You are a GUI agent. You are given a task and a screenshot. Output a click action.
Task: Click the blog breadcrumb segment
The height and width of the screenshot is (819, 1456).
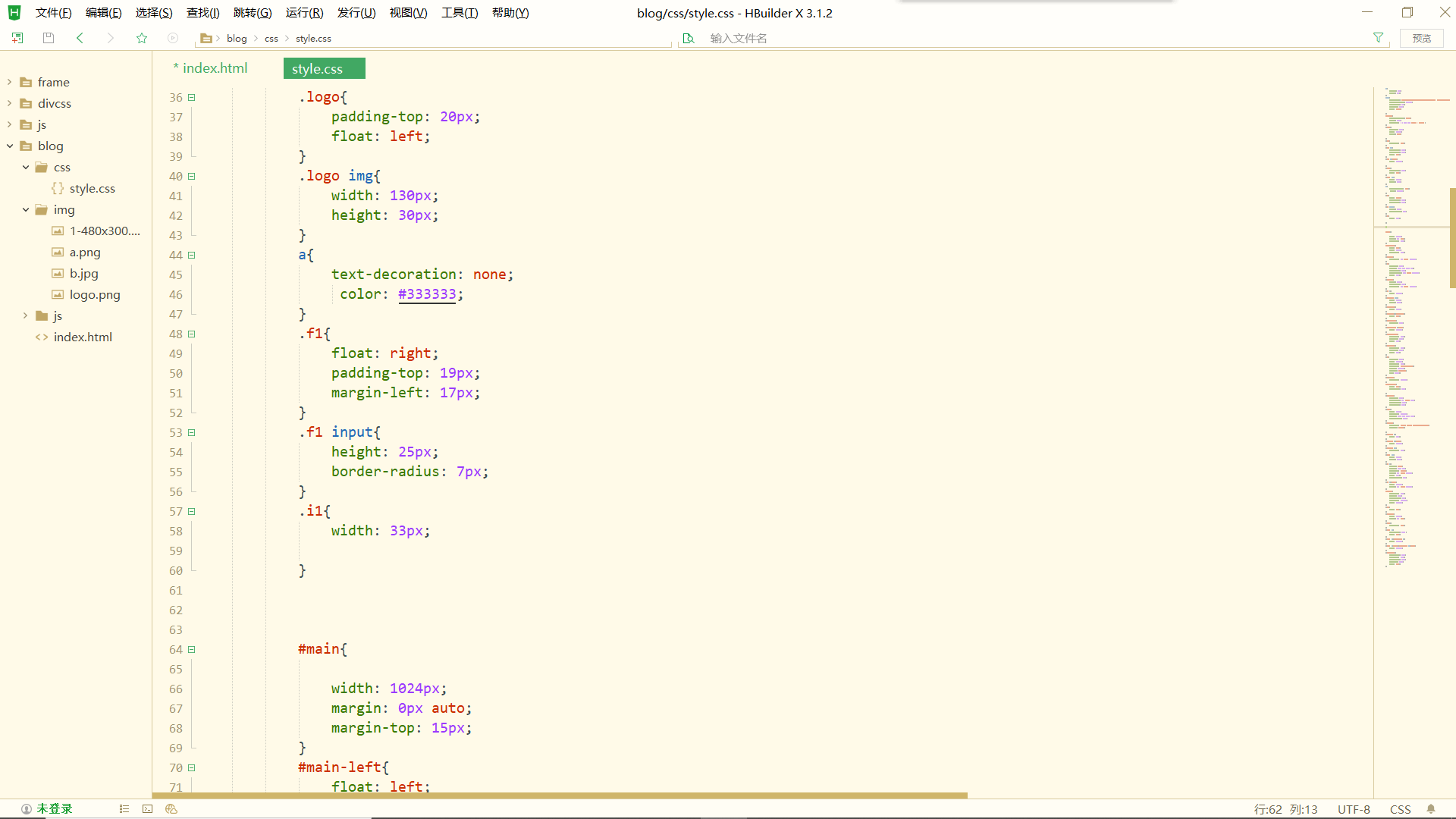coord(237,38)
